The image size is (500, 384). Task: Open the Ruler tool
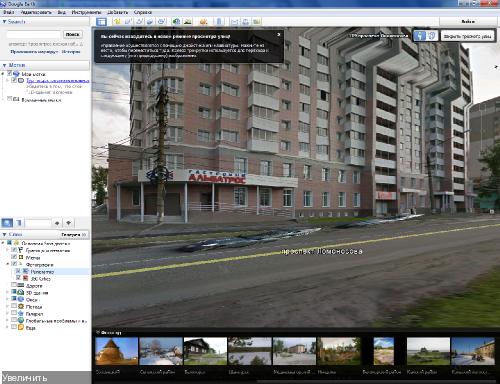(219, 22)
